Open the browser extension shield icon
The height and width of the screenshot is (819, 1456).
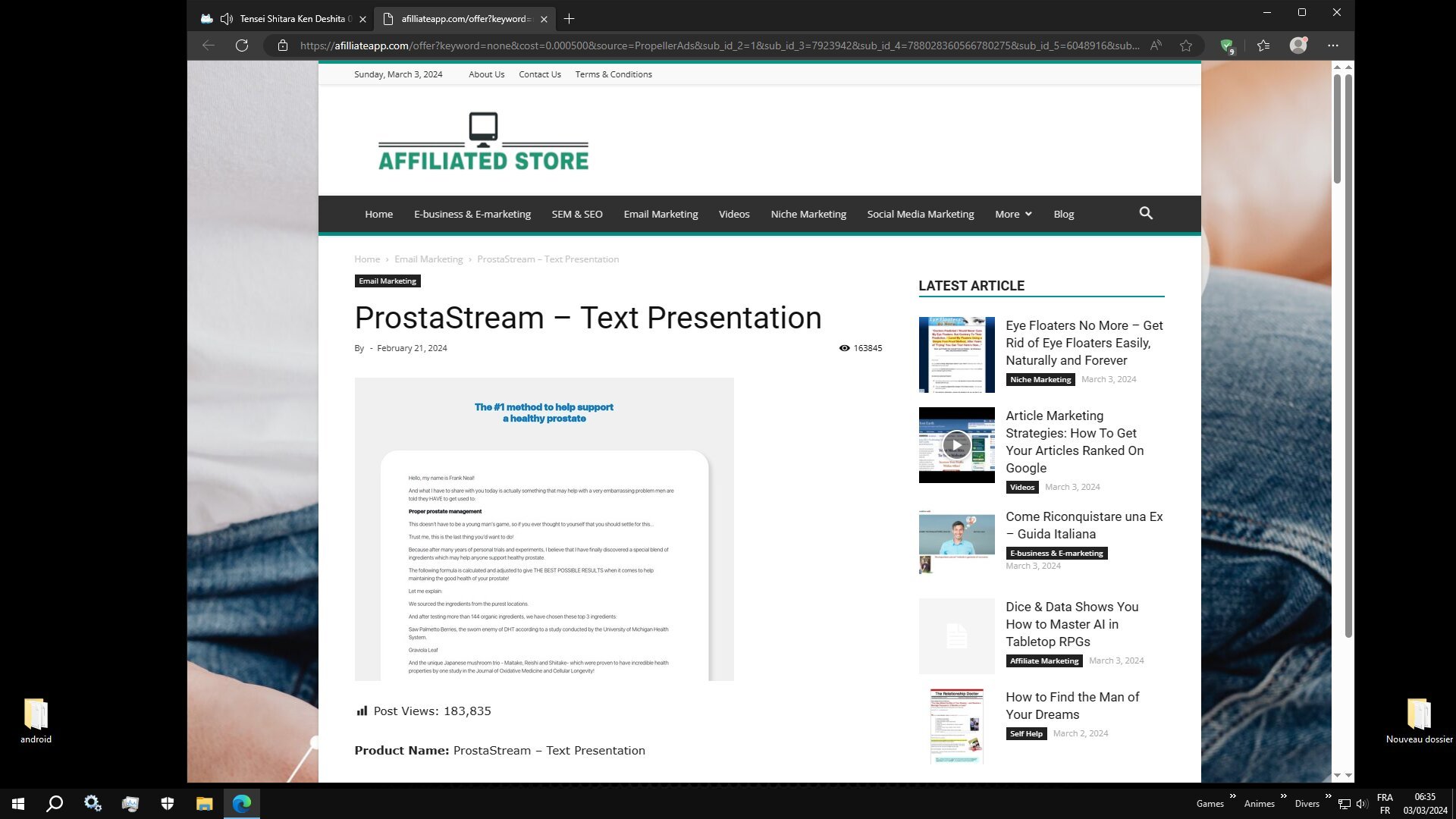click(1226, 45)
